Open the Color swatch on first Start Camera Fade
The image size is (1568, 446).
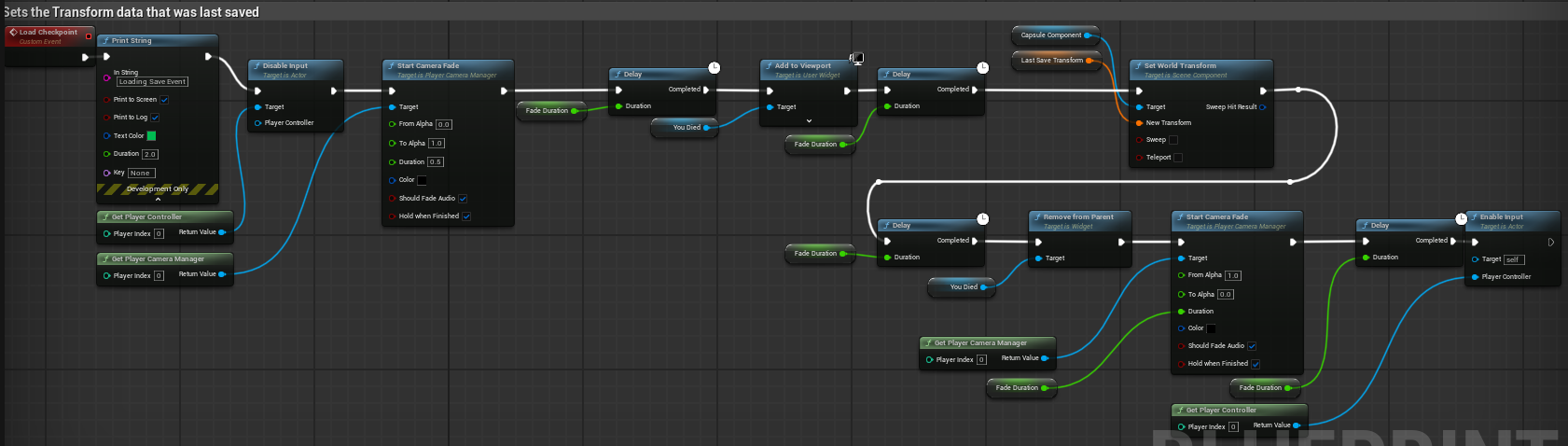point(422,180)
